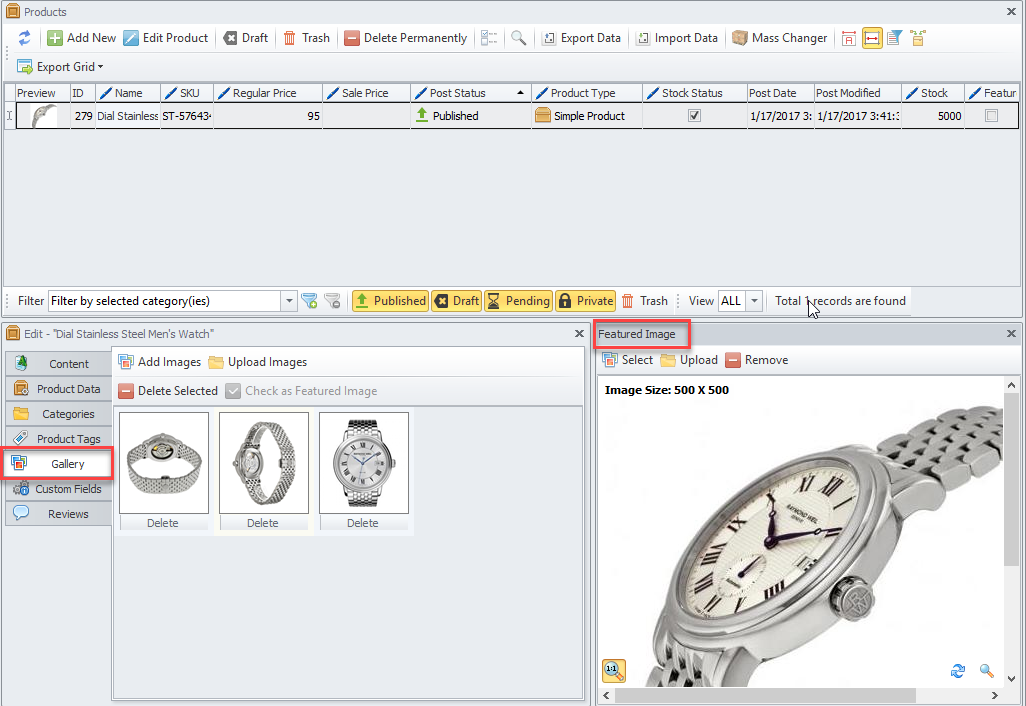Select the Gallery tab
Image resolution: width=1026 pixels, height=706 pixels.
pos(58,464)
